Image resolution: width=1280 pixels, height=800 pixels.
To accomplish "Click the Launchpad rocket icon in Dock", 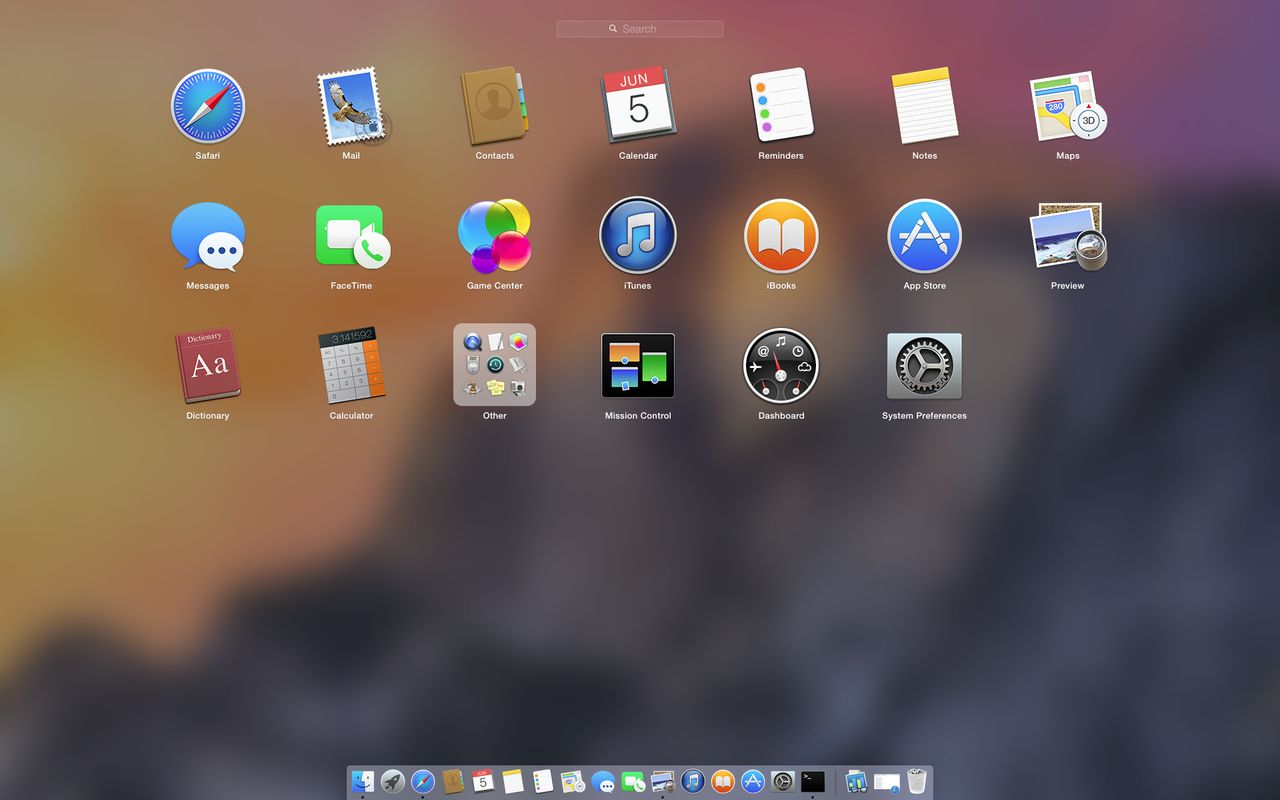I will [x=393, y=781].
